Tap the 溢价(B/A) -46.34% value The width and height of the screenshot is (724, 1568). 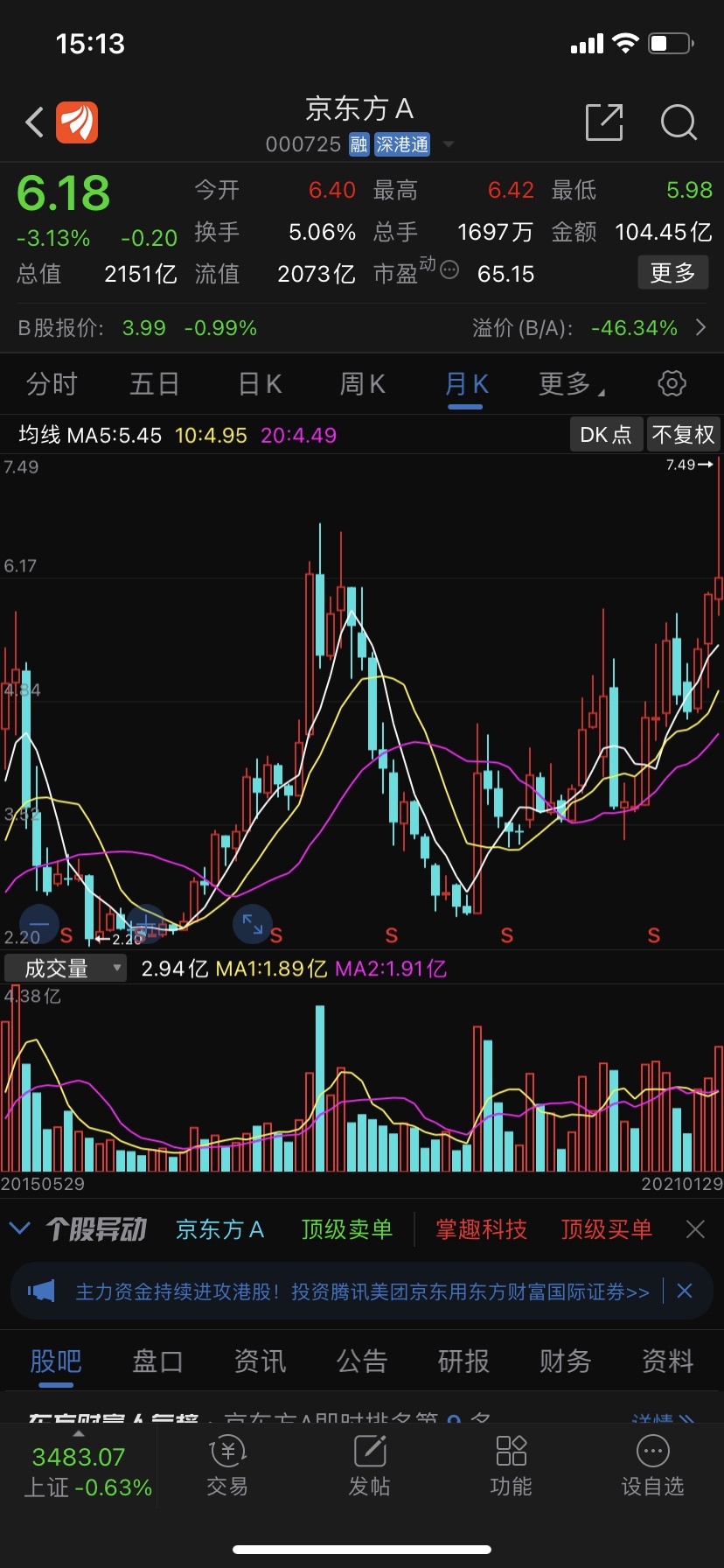(634, 328)
